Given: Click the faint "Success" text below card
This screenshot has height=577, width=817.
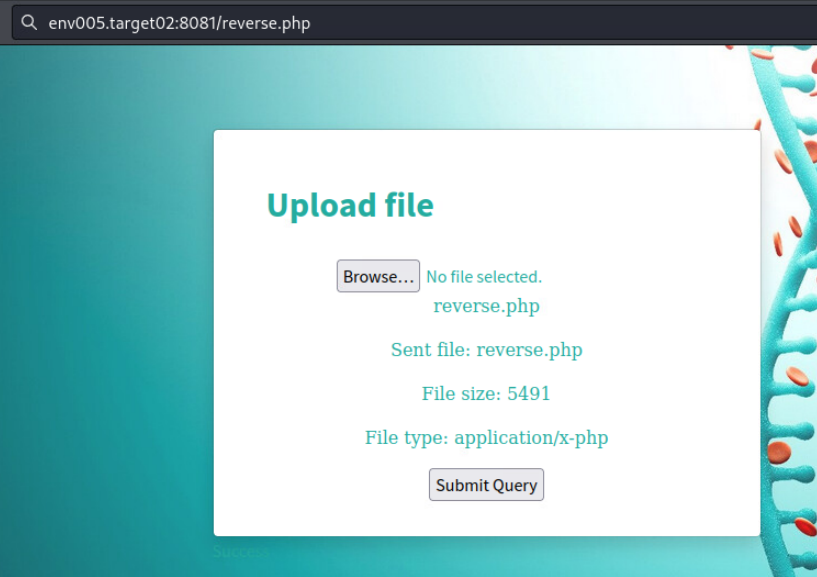Looking at the screenshot, I should point(241,551).
